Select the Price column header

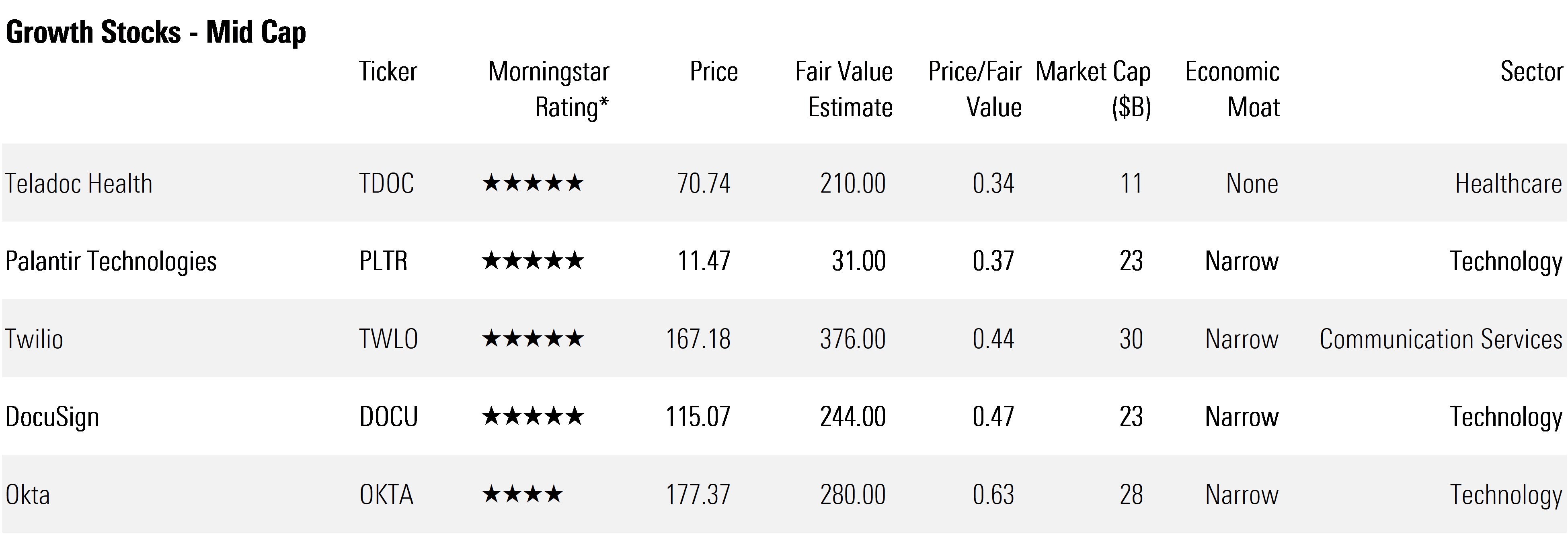pyautogui.click(x=713, y=72)
